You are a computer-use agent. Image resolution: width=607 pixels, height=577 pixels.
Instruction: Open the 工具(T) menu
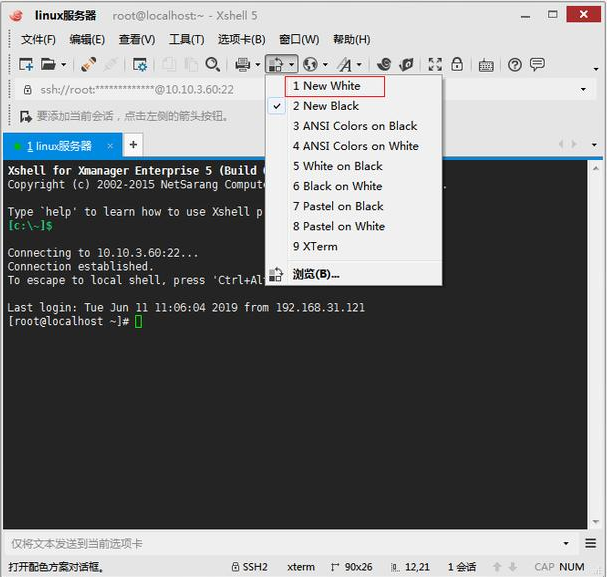[x=186, y=39]
